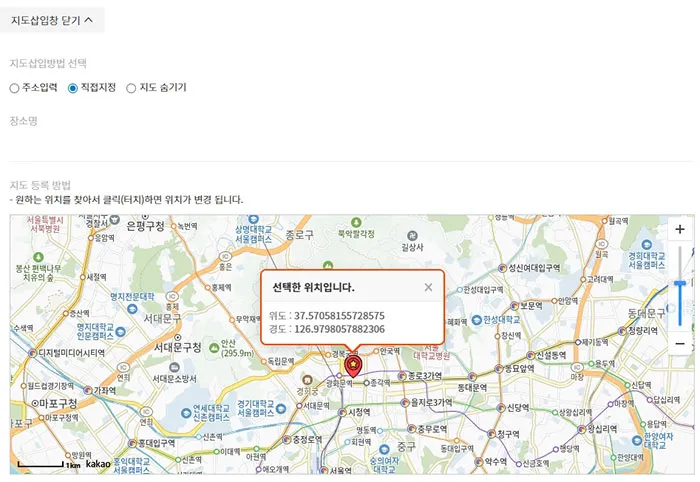Screen dimensions: 700x482
Task: Click the 경도 126.9798057882306 value
Action: 339,329
